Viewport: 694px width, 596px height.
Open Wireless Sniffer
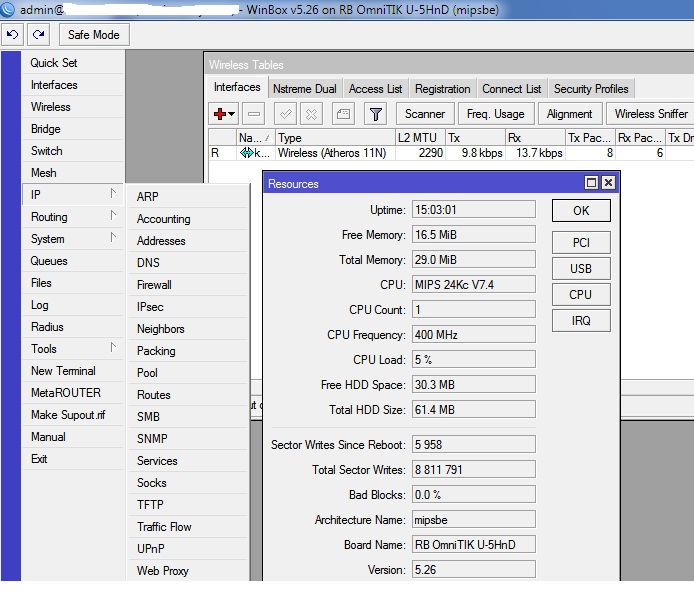651,114
